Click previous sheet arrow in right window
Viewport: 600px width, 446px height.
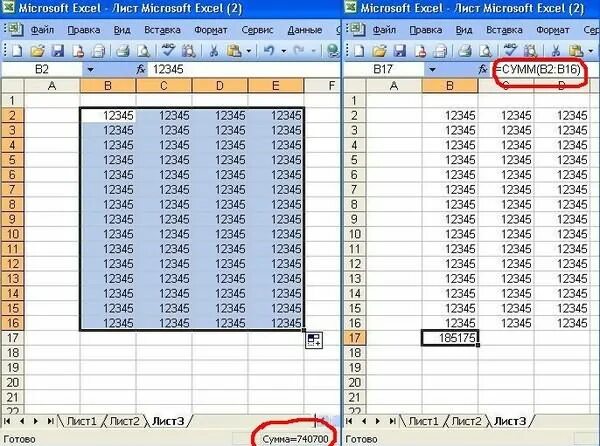(x=364, y=421)
